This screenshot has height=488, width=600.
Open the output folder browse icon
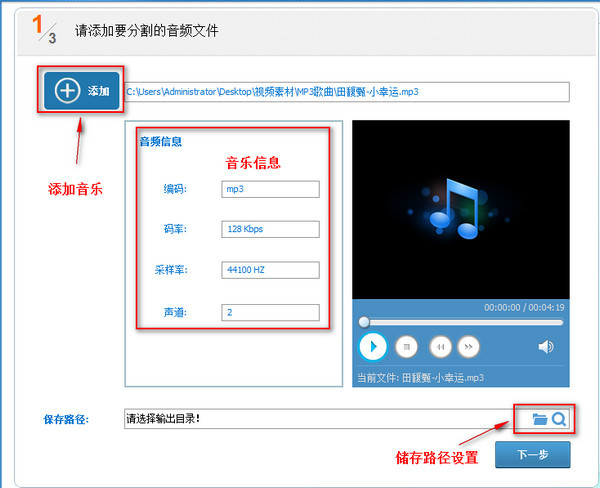click(540, 419)
